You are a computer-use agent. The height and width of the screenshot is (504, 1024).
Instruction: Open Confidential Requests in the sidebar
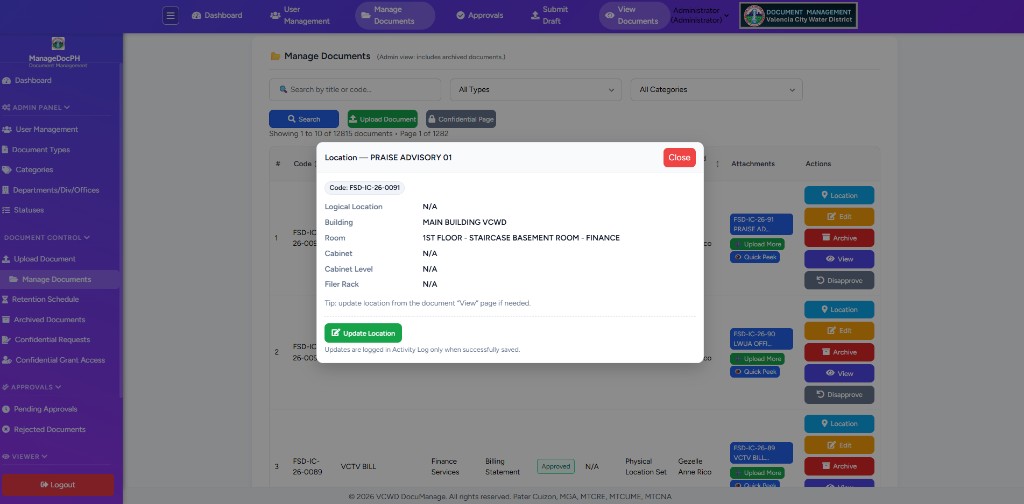coord(46,339)
